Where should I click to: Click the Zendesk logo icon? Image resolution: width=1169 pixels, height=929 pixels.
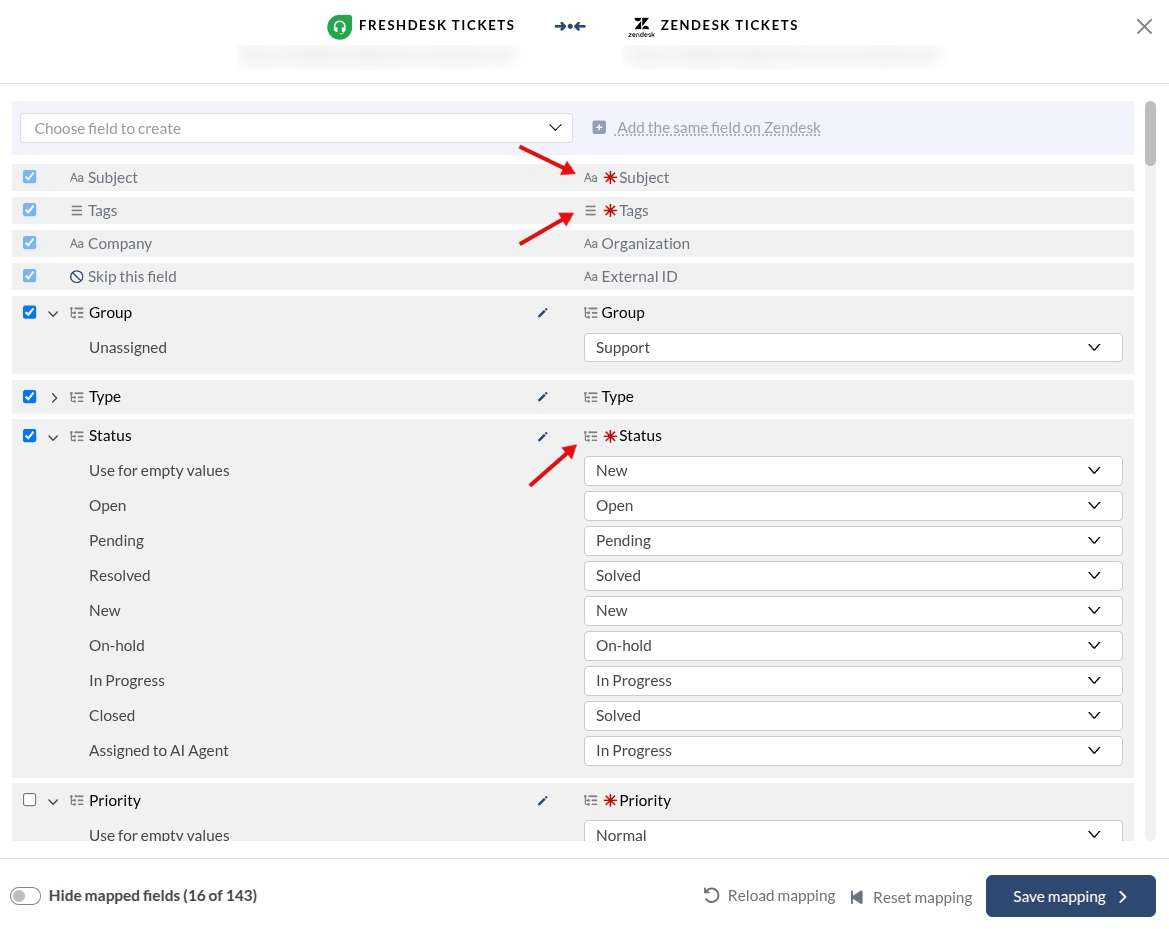(641, 27)
